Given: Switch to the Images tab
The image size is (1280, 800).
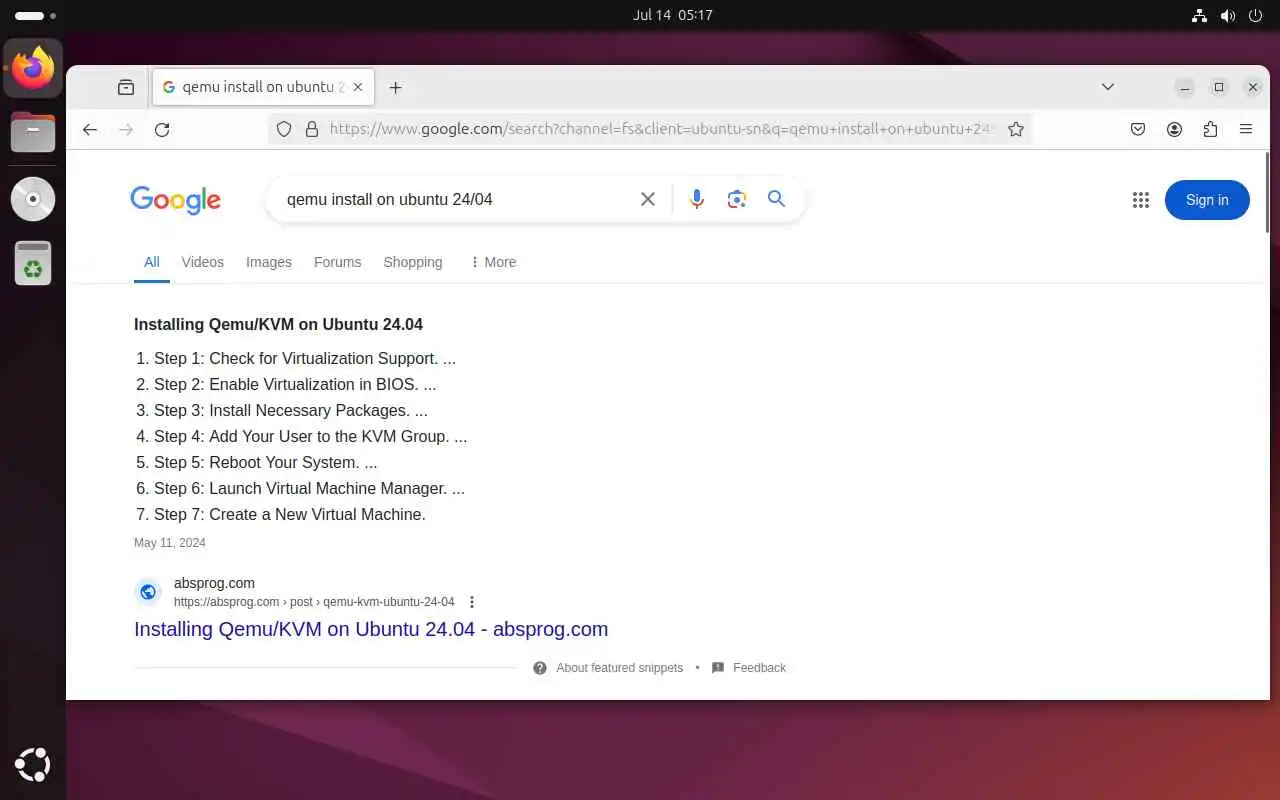Looking at the screenshot, I should (269, 262).
